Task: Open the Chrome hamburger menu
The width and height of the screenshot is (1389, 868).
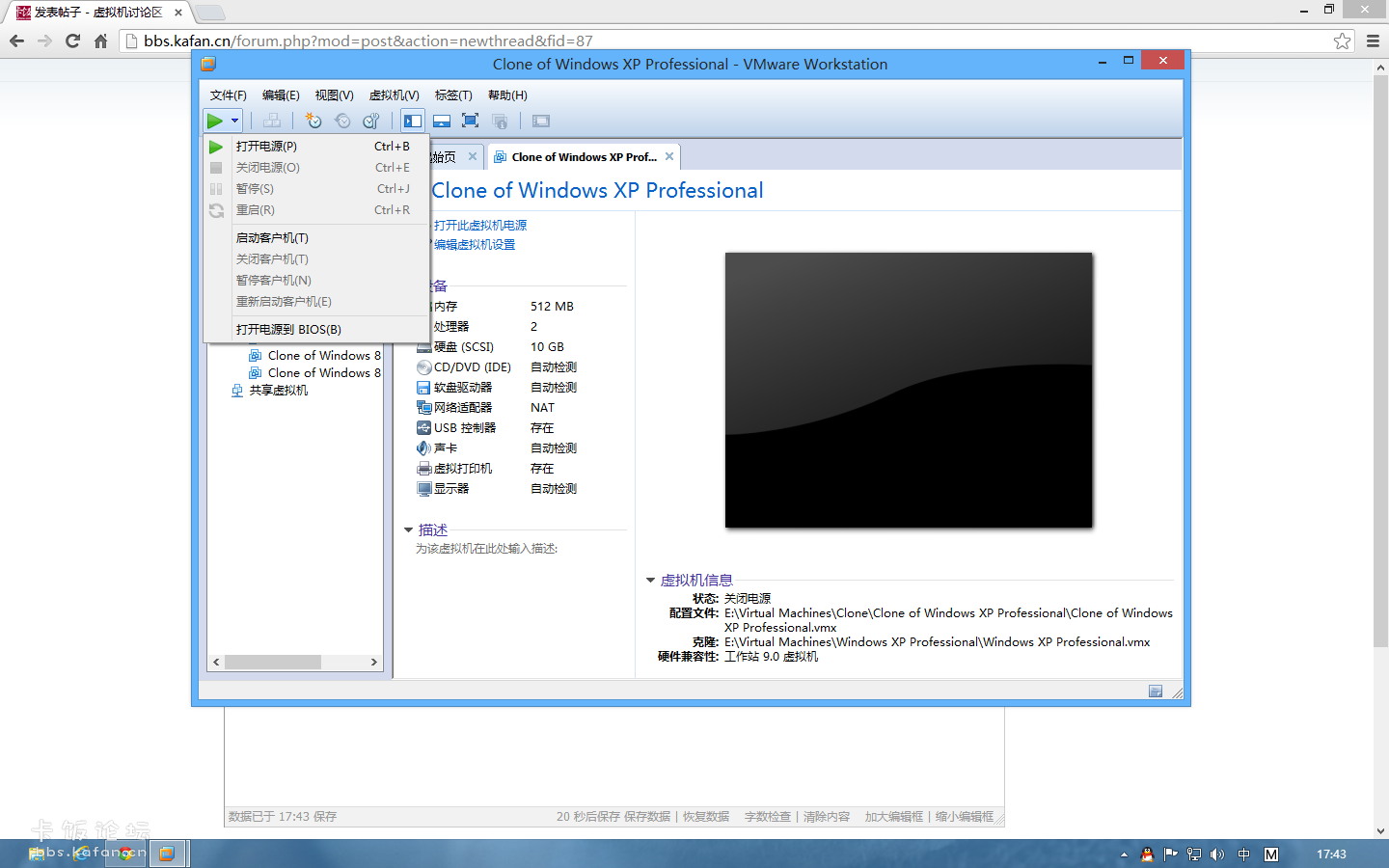Action: (x=1373, y=41)
